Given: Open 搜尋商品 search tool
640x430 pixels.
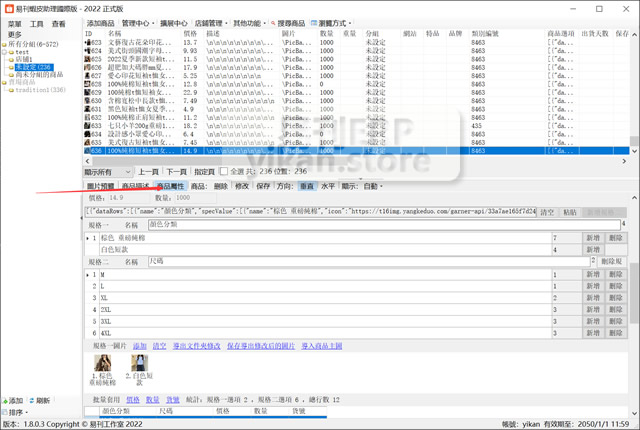Looking at the screenshot, I should [x=272, y=23].
